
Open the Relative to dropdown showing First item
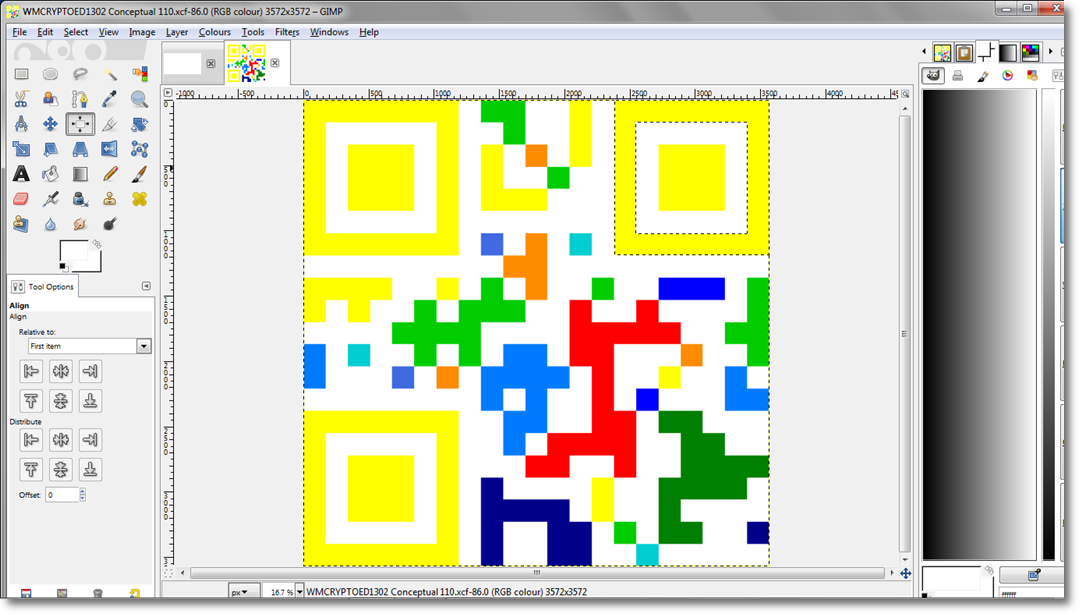tap(90, 346)
